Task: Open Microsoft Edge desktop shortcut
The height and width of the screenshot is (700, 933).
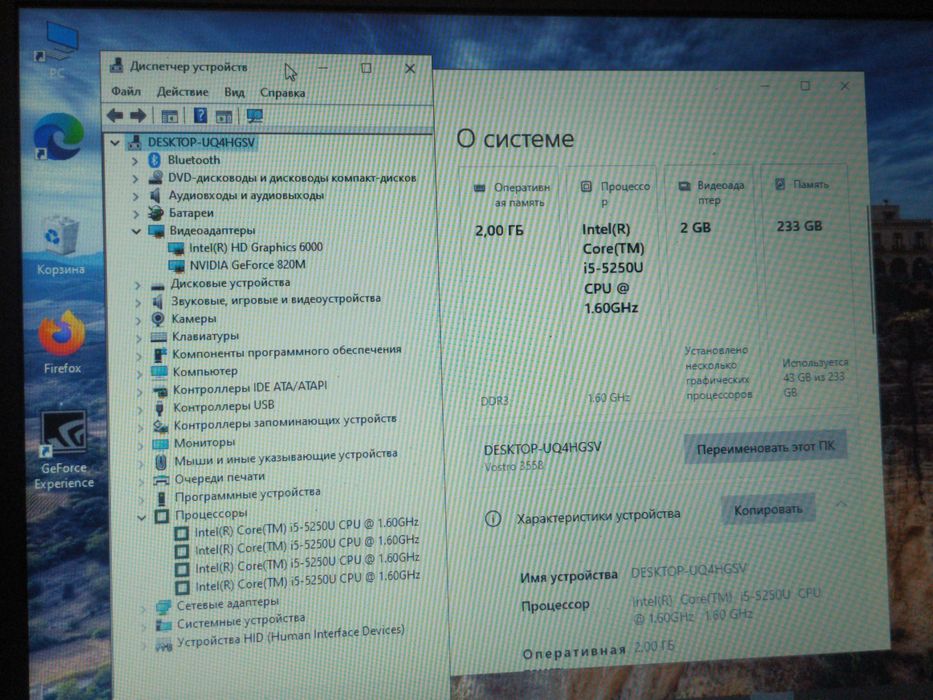Action: point(58,137)
